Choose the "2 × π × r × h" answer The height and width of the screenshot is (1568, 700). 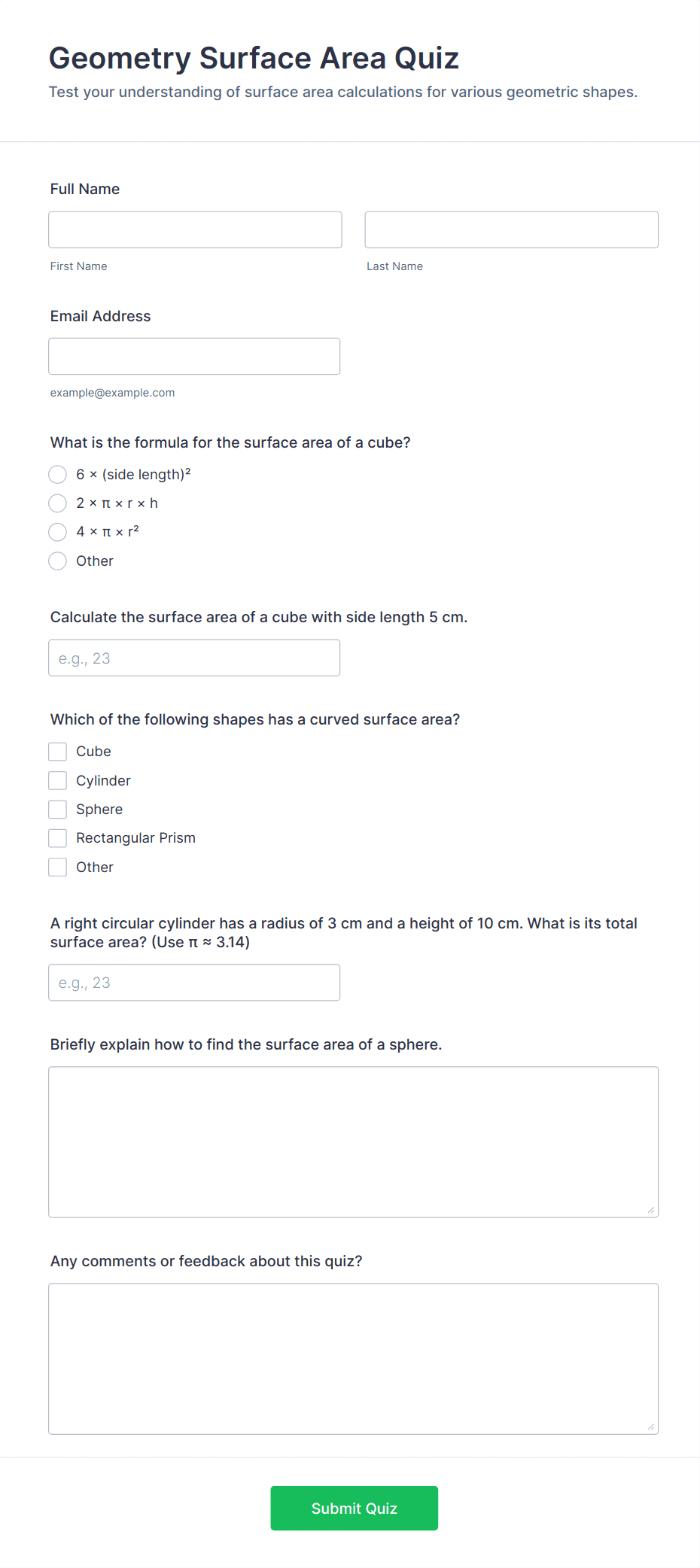(57, 503)
